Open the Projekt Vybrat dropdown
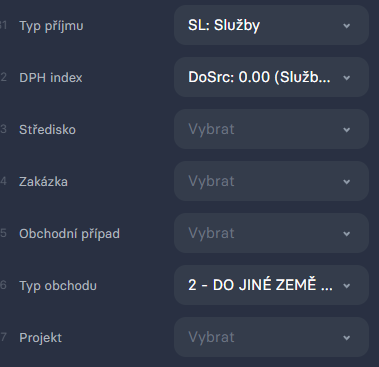The image size is (379, 367). tap(271, 337)
